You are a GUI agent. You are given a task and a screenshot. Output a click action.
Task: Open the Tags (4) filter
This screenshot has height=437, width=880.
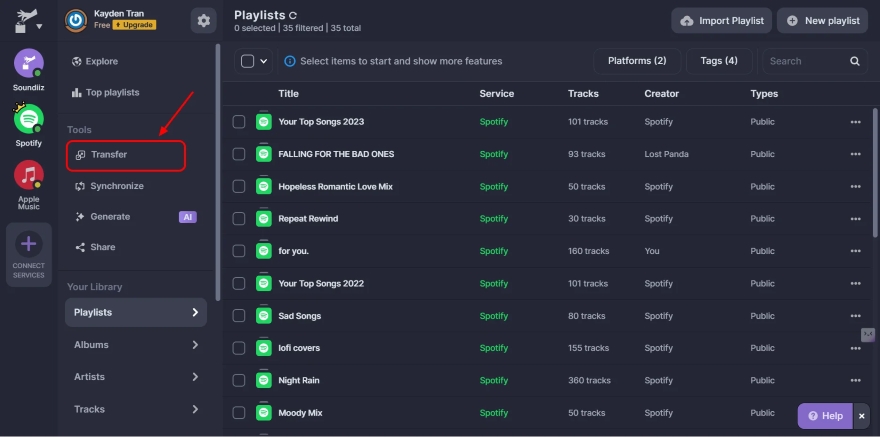point(719,61)
